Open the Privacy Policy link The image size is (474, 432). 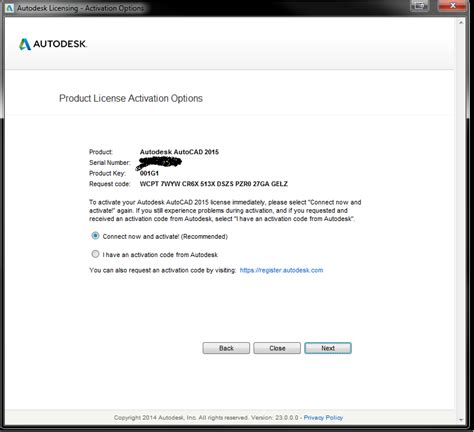coord(323,418)
